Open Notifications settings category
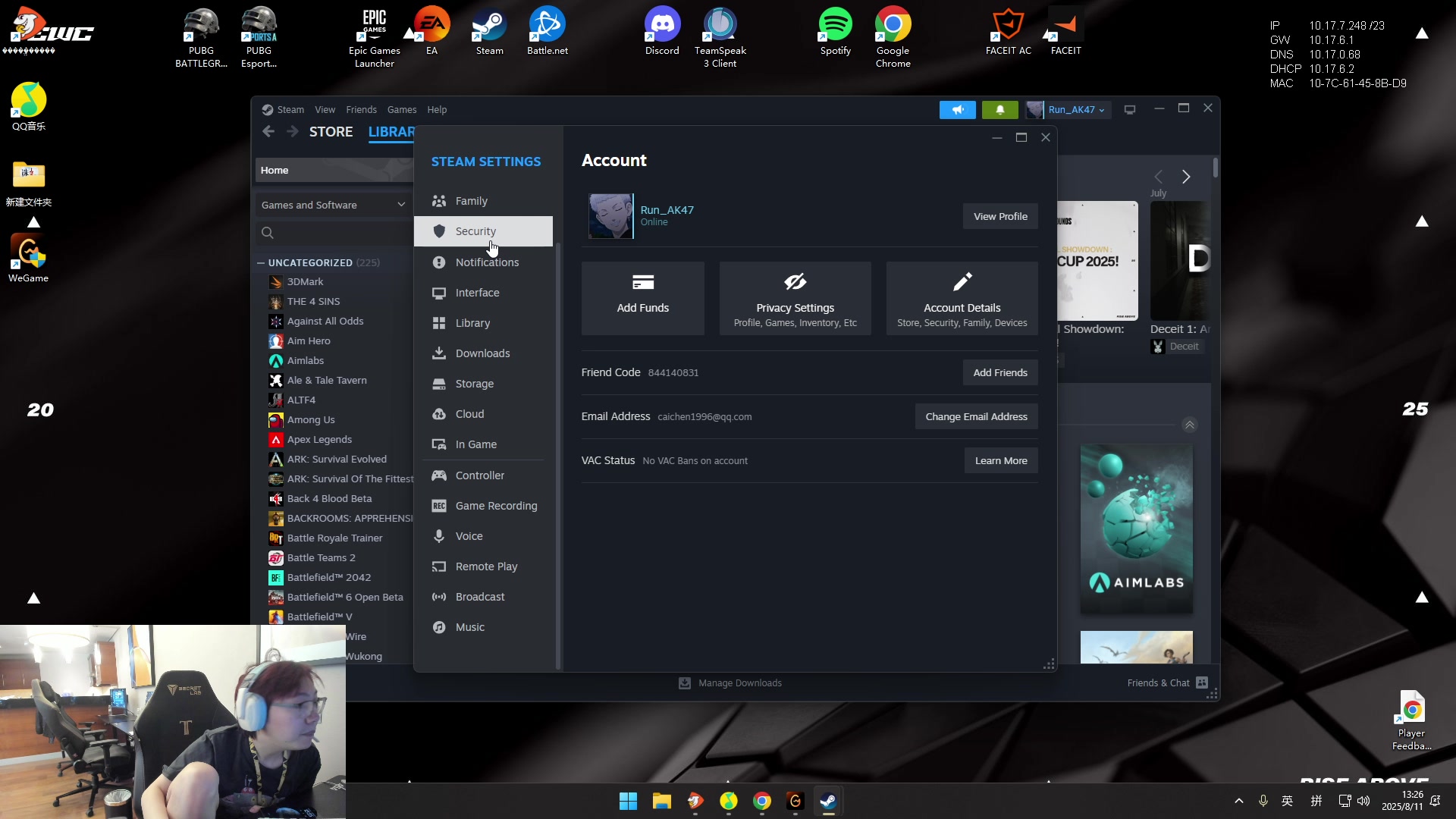This screenshot has height=819, width=1456. (x=483, y=262)
